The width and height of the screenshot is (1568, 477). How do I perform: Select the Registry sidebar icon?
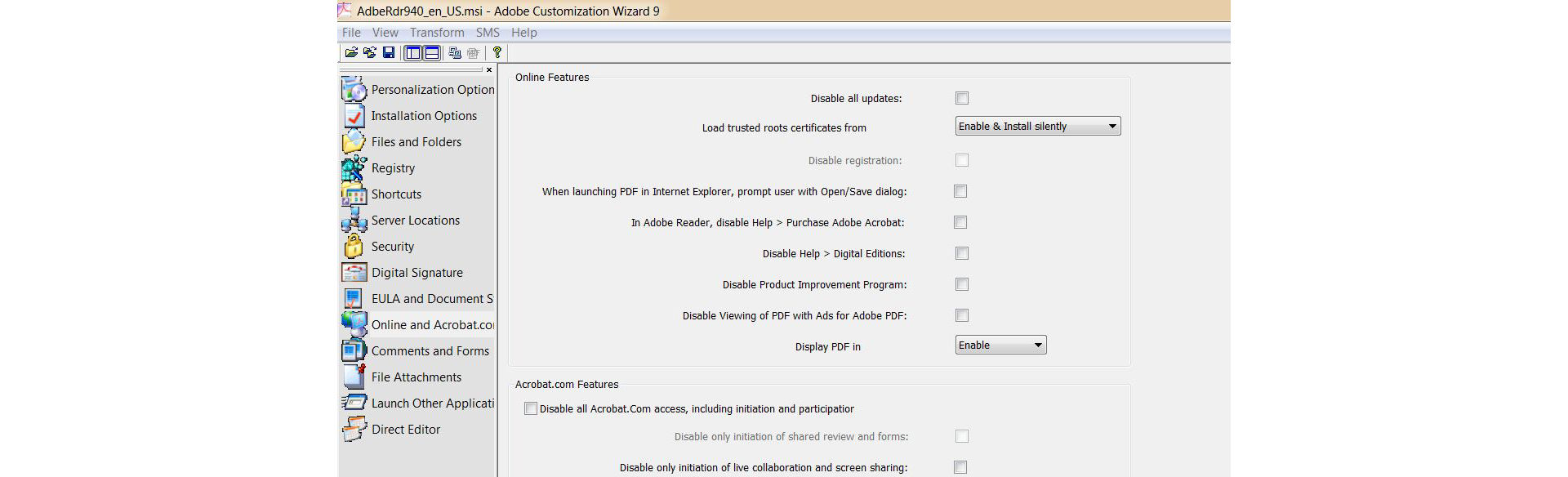pyautogui.click(x=354, y=167)
